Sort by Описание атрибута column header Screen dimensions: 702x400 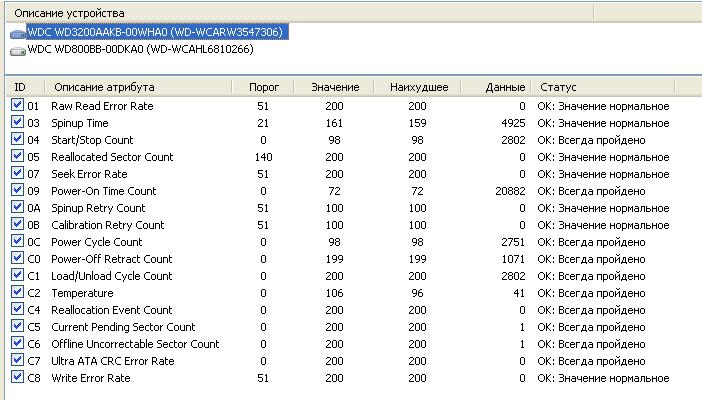pyautogui.click(x=138, y=87)
